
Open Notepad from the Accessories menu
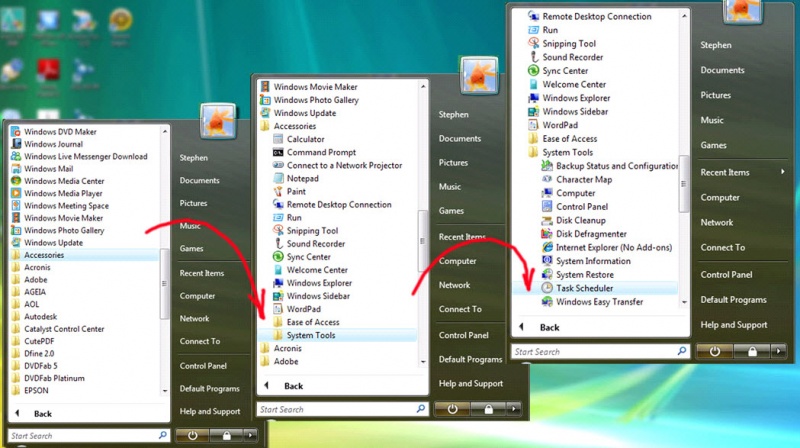coord(302,179)
